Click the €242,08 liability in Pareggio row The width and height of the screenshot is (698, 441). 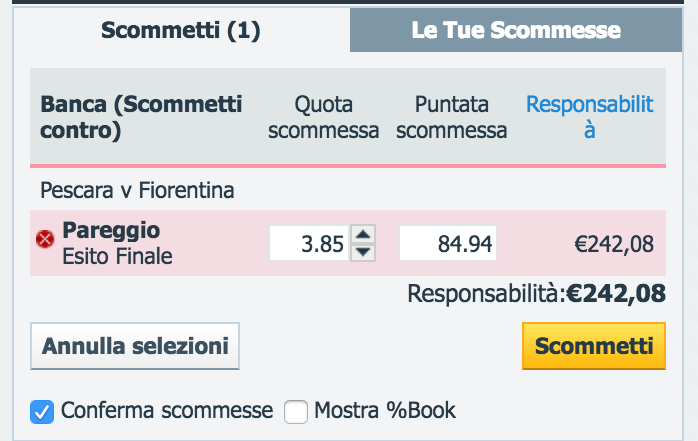614,244
